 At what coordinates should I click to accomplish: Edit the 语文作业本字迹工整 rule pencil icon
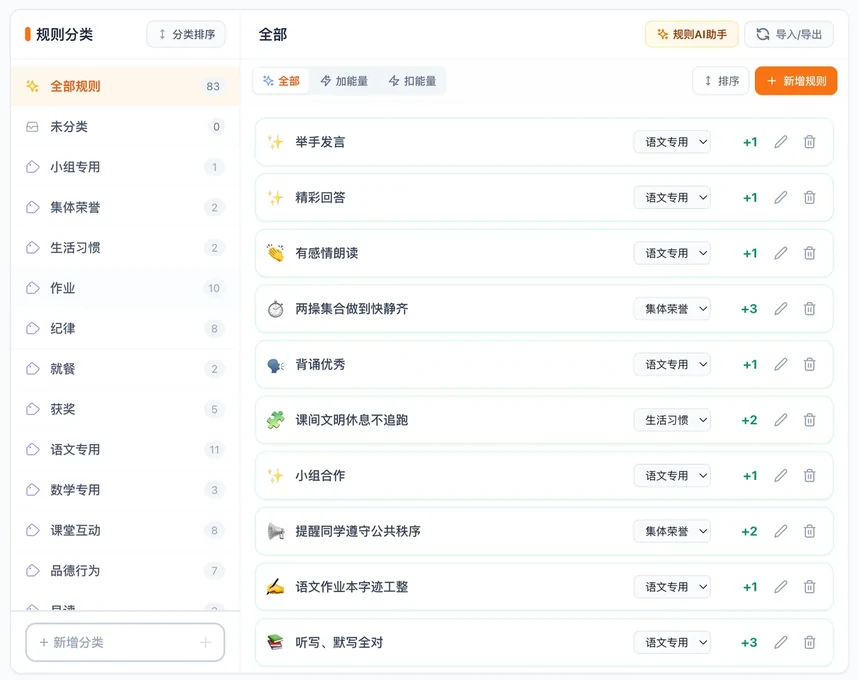tap(781, 587)
